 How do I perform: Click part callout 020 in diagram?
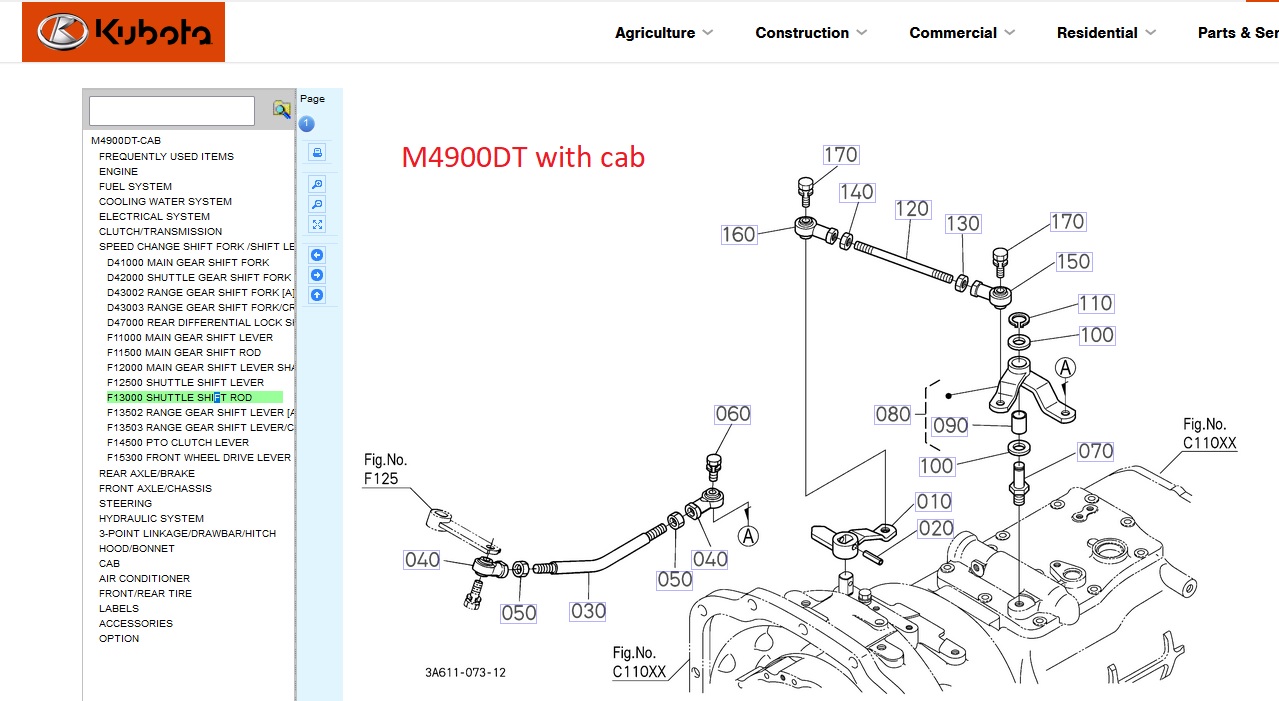pos(936,528)
